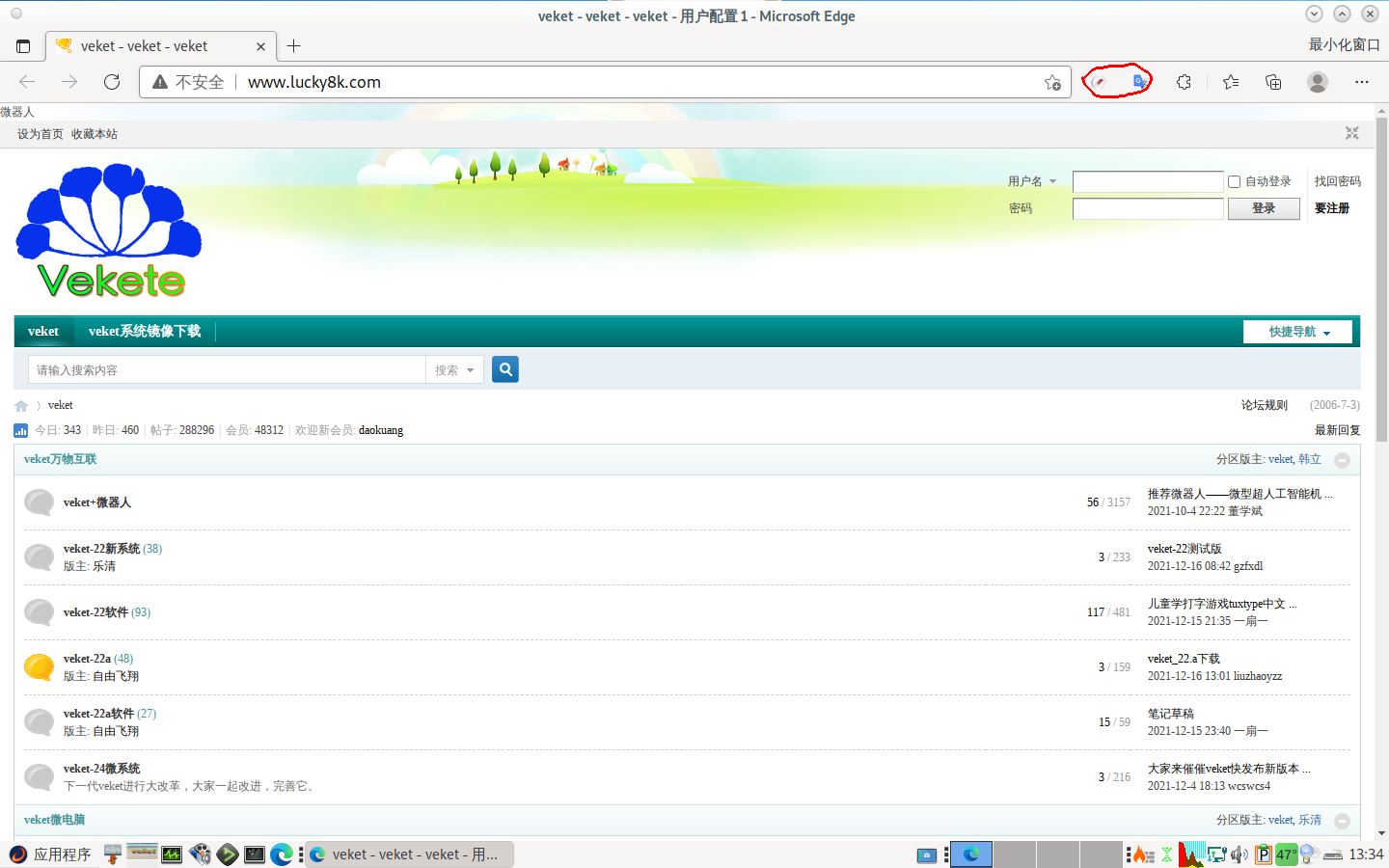Click the forum search text box

point(227,369)
